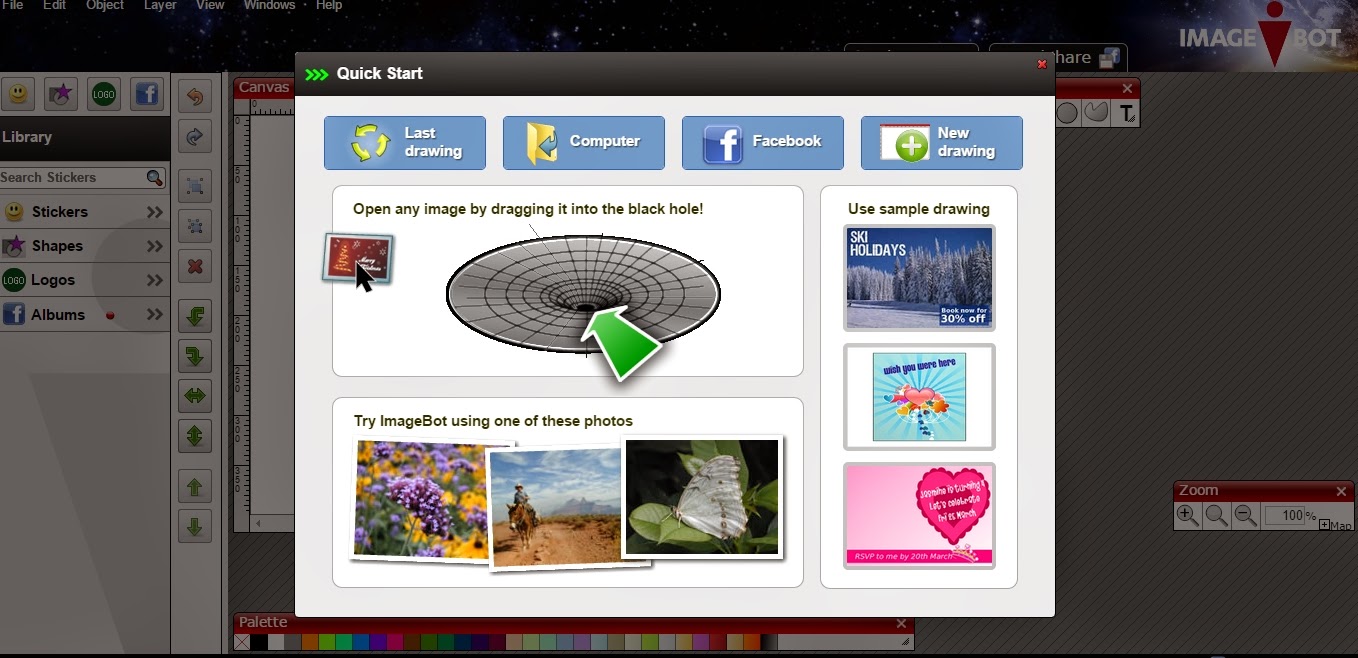The image size is (1358, 658).
Task: Click the New drawing button
Action: click(x=942, y=142)
